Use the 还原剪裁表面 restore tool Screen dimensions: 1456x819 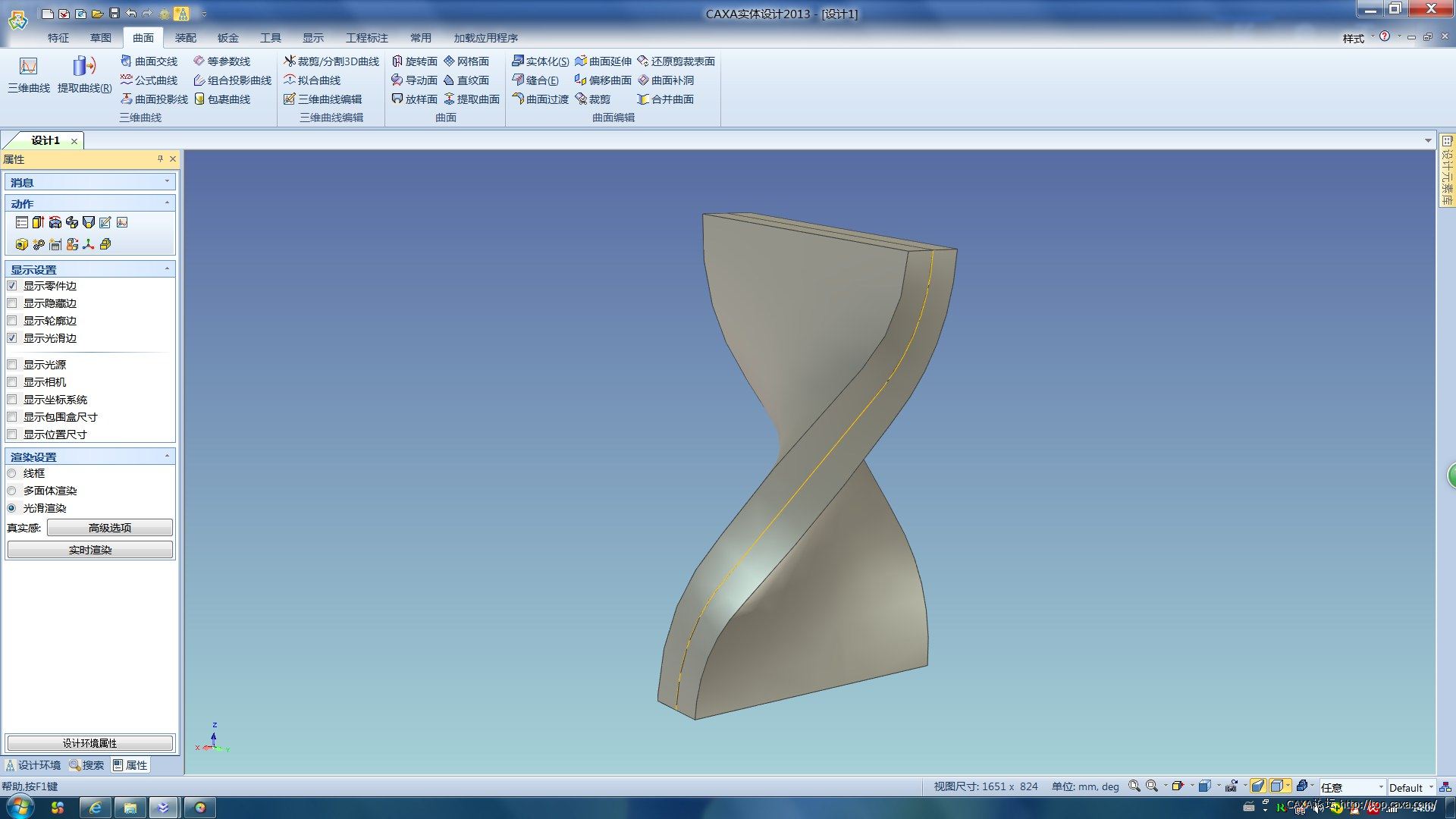click(x=676, y=61)
